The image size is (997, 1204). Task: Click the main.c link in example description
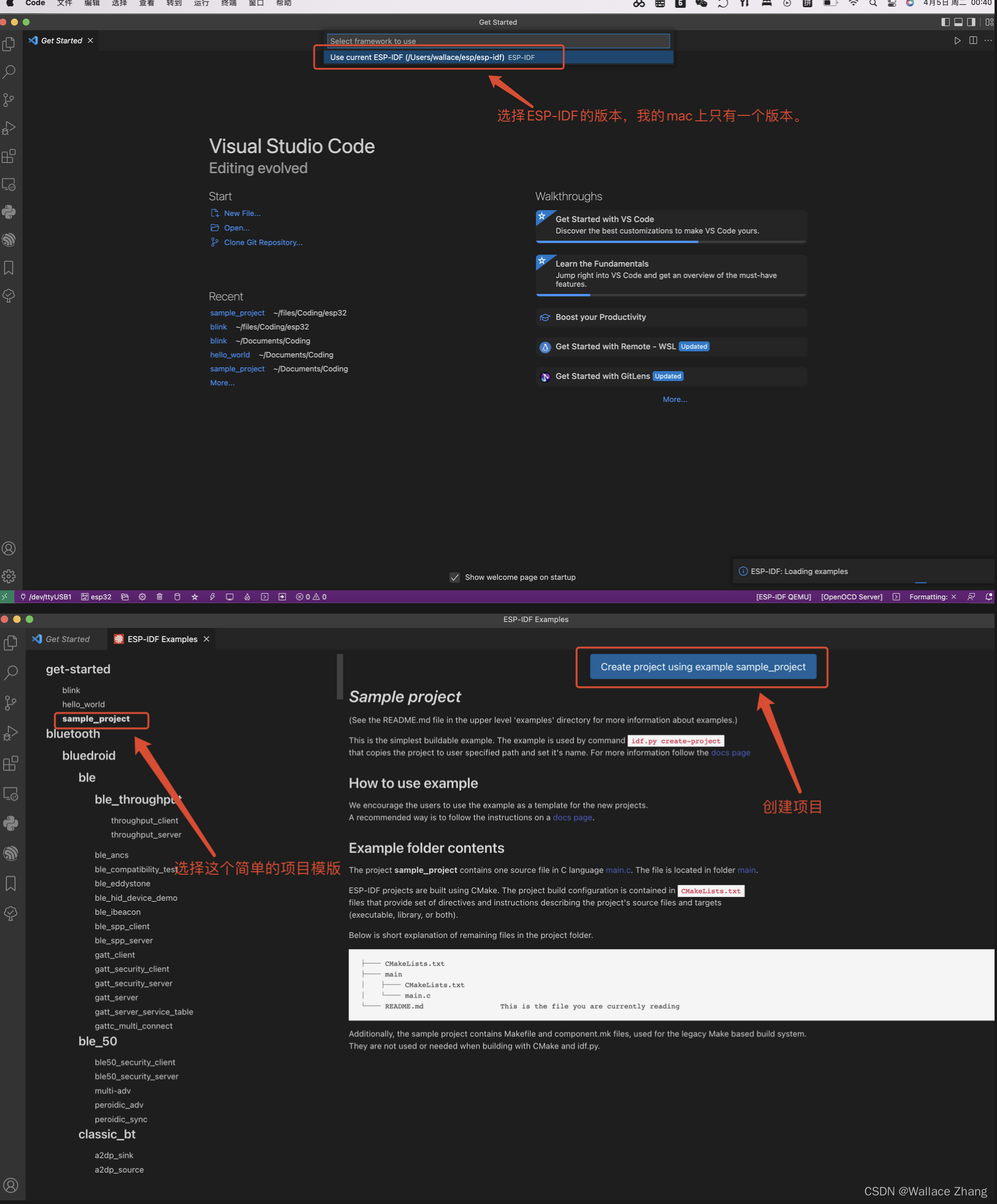point(618,870)
